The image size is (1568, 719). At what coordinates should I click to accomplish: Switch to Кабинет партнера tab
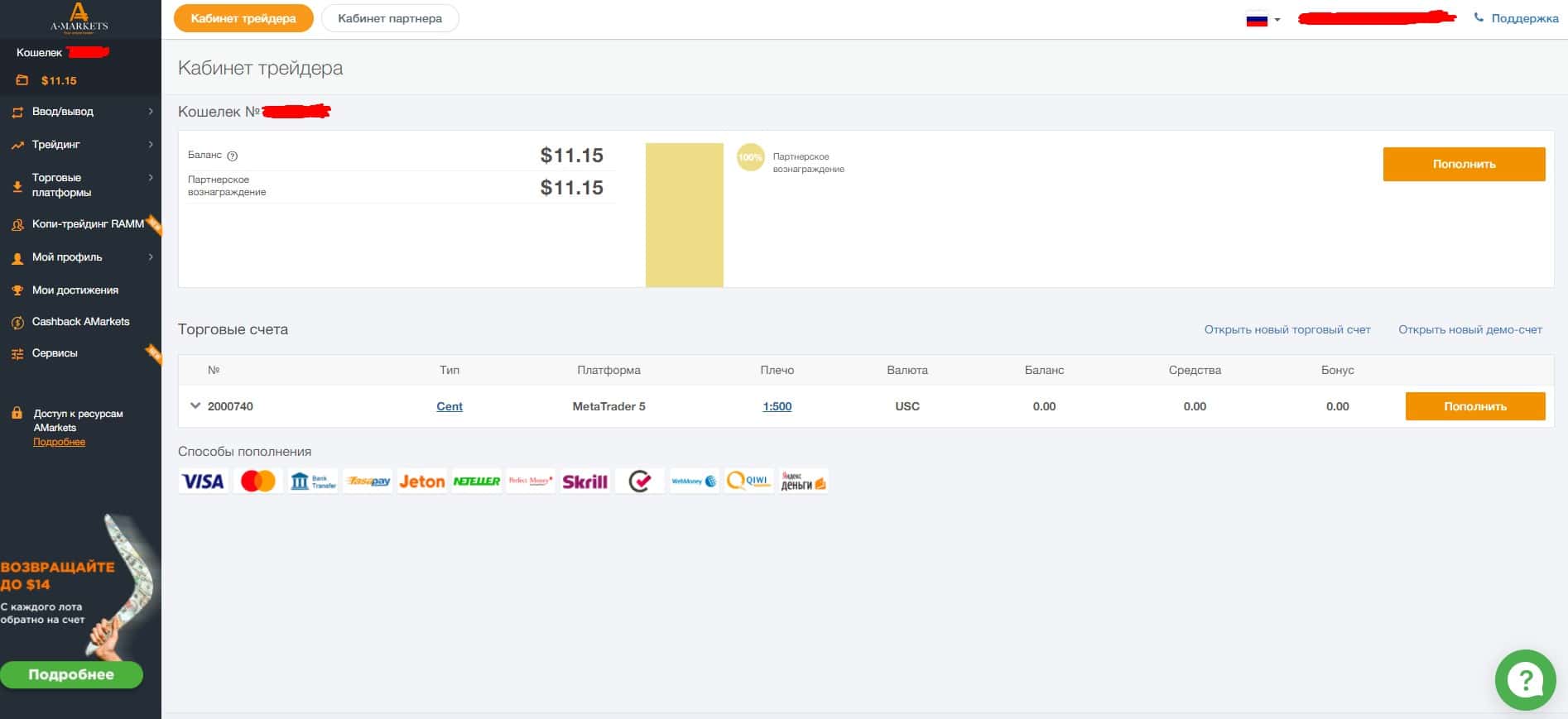[x=390, y=18]
